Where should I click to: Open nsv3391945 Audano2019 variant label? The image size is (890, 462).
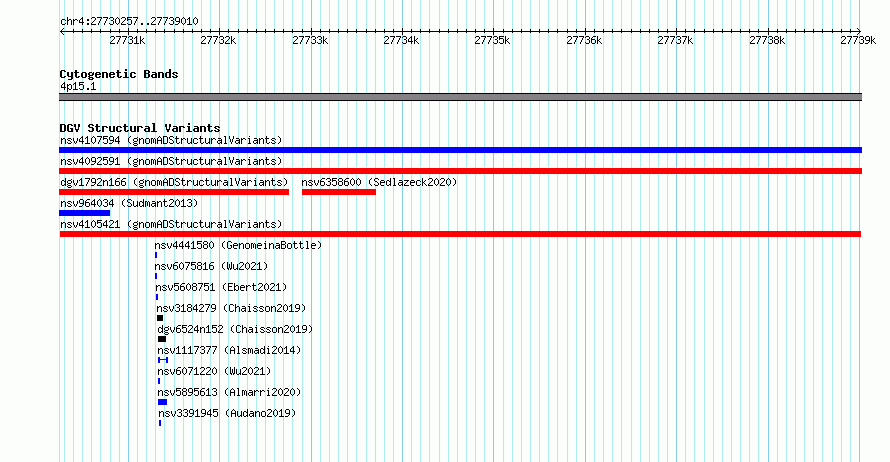pos(227,413)
